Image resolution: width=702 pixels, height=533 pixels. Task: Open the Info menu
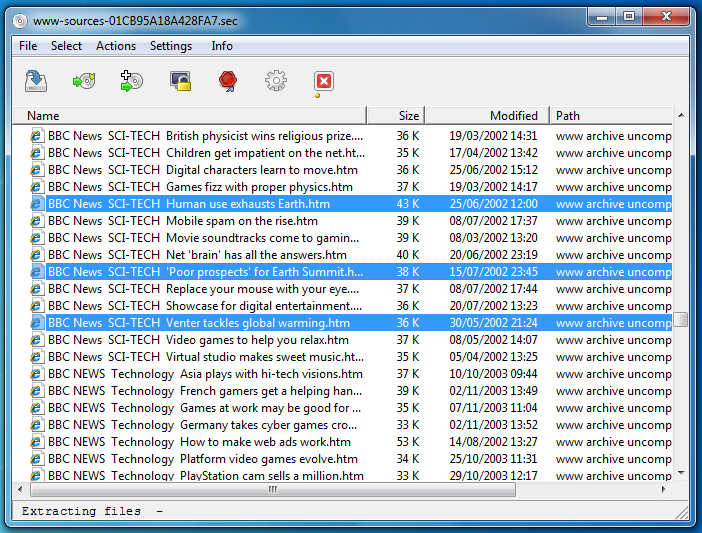click(x=222, y=46)
